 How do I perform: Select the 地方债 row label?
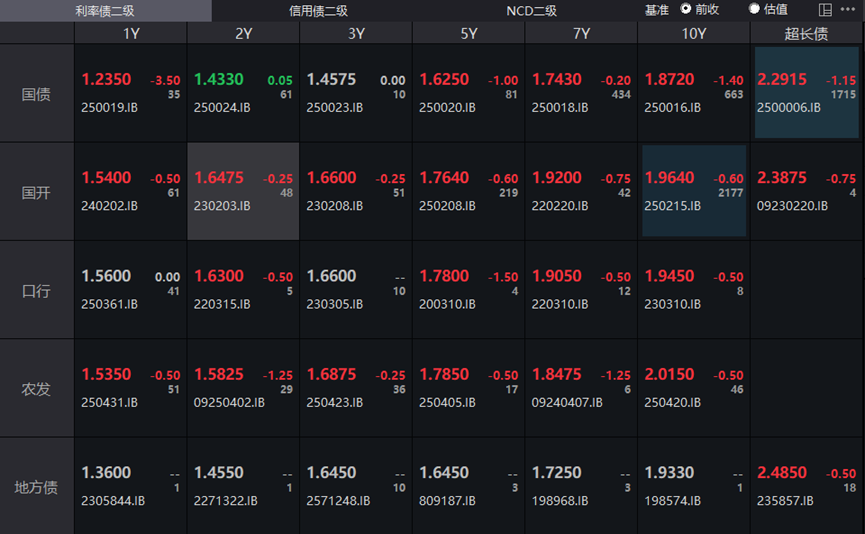pos(37,487)
